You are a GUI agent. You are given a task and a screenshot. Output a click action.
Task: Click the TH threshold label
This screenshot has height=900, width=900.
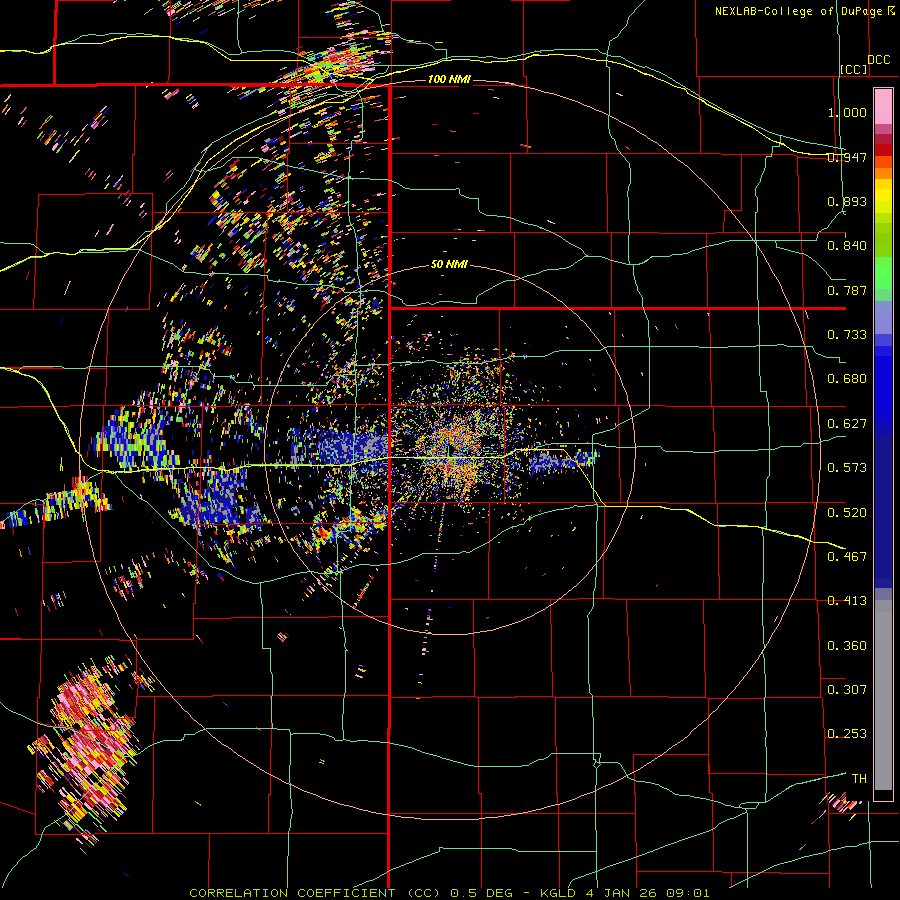pyautogui.click(x=859, y=779)
